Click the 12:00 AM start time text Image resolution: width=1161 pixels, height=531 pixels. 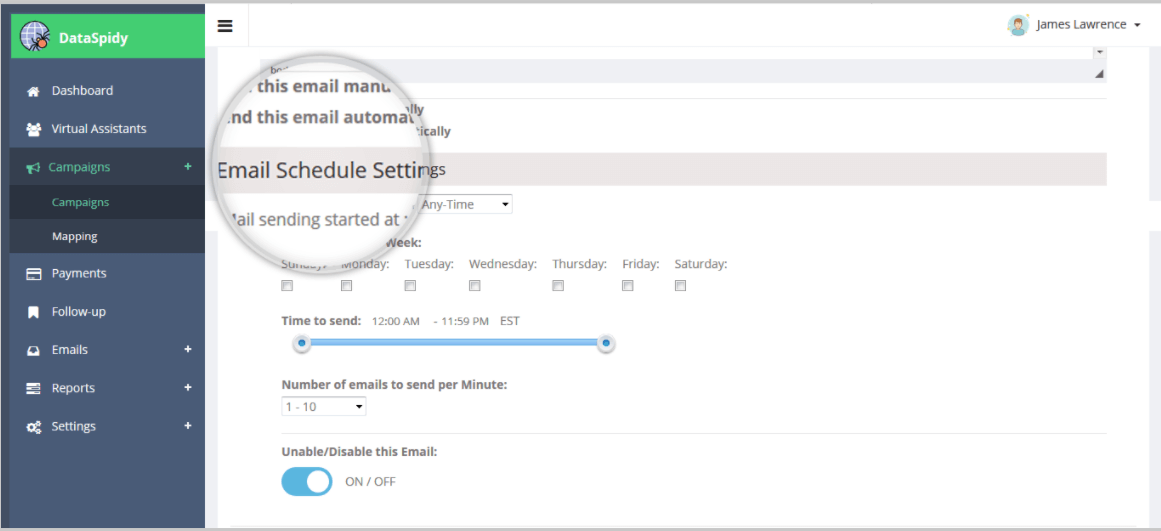click(395, 321)
